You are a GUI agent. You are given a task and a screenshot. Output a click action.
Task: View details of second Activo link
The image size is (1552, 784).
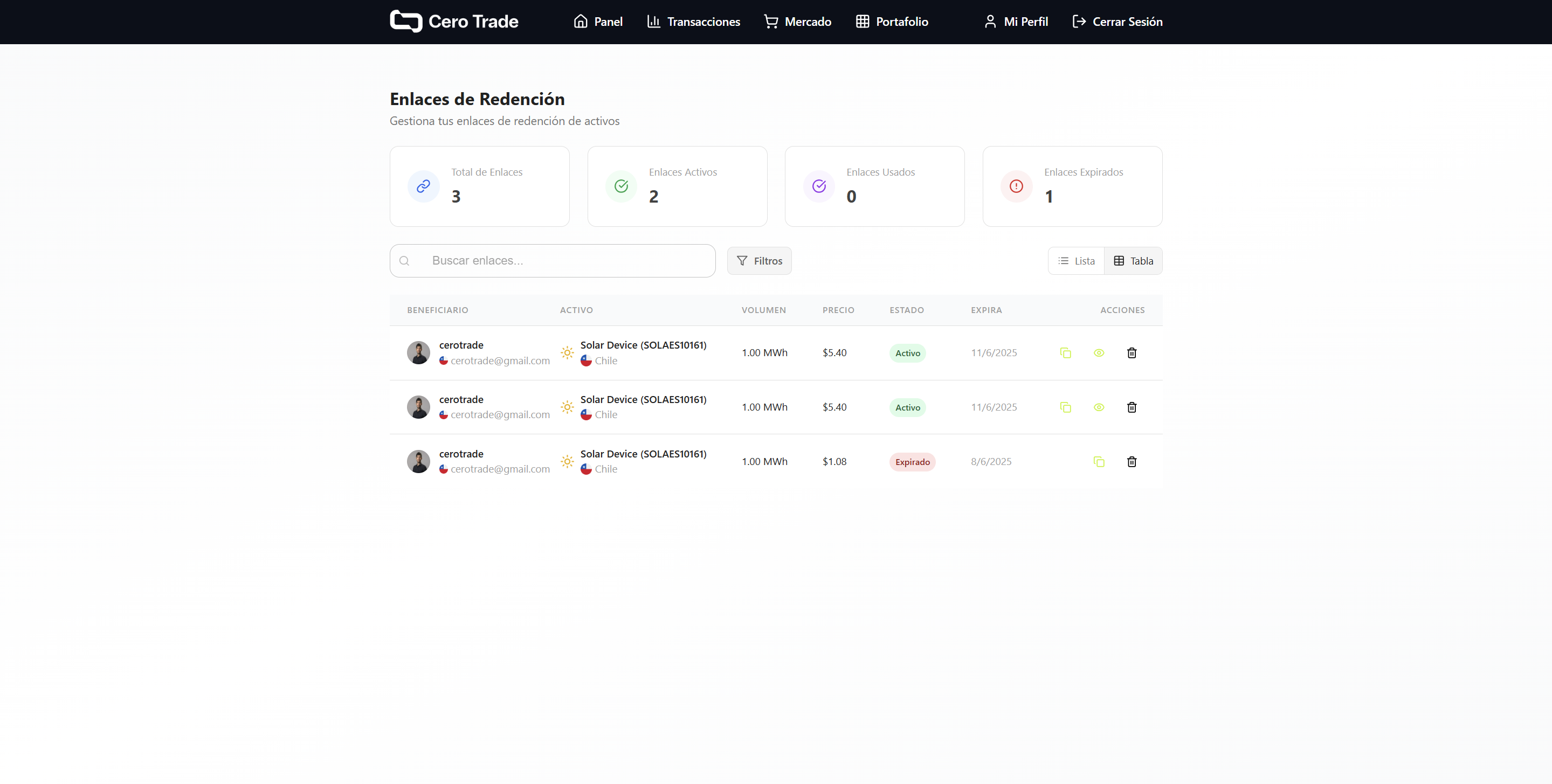1098,408
